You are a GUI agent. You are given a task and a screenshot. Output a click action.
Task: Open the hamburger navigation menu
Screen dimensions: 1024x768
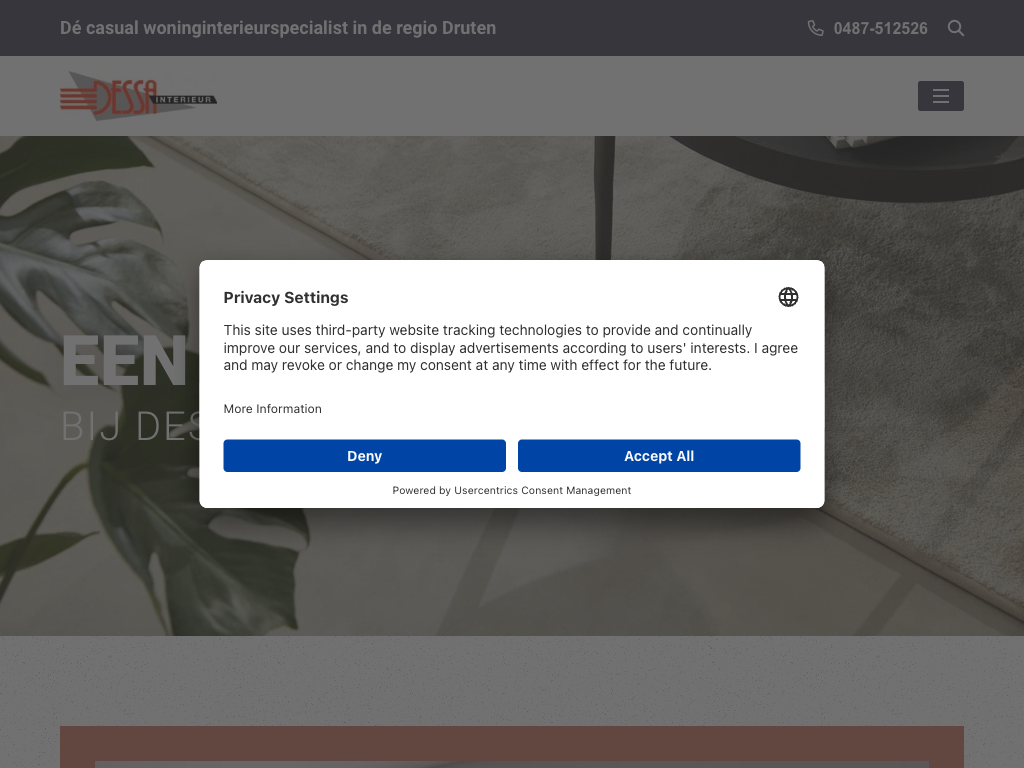pyautogui.click(x=940, y=96)
